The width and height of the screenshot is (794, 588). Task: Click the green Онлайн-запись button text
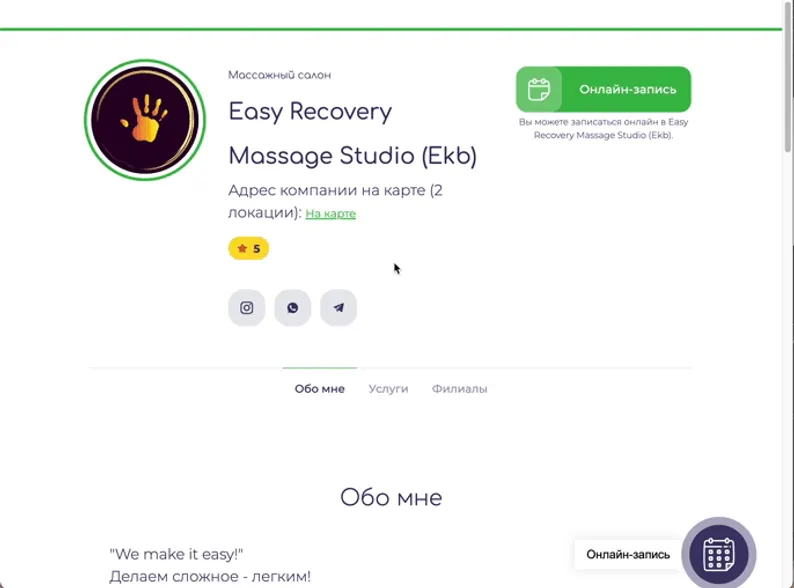click(627, 89)
